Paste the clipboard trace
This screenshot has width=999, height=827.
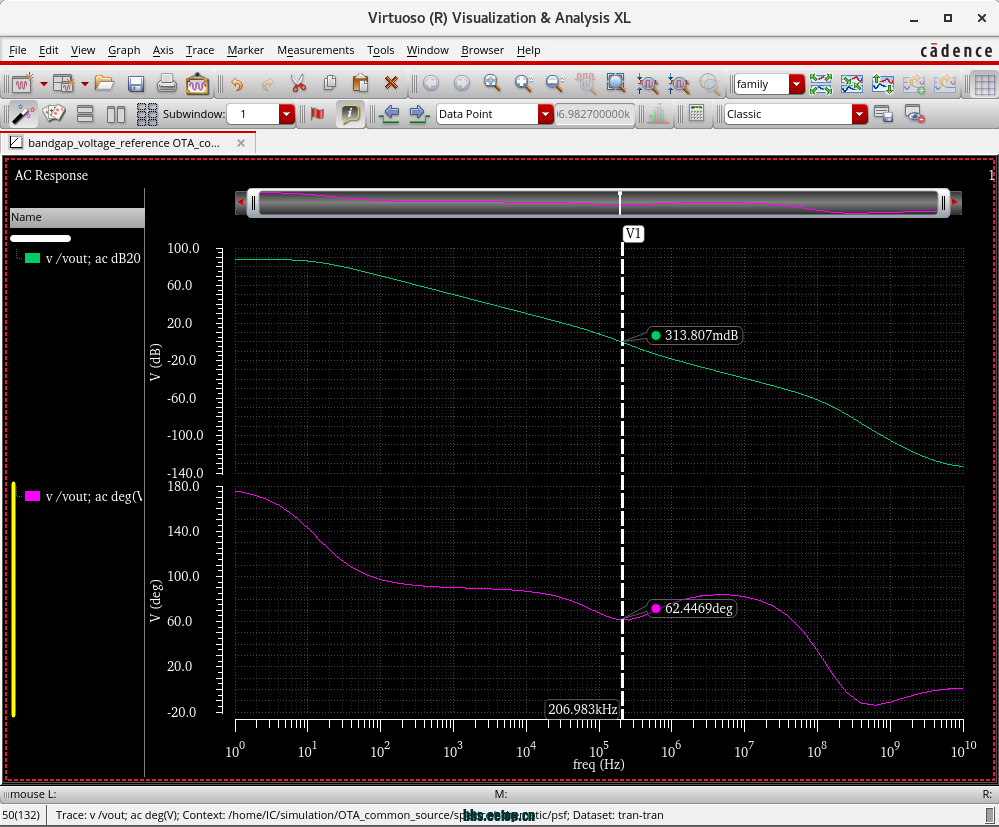(360, 84)
